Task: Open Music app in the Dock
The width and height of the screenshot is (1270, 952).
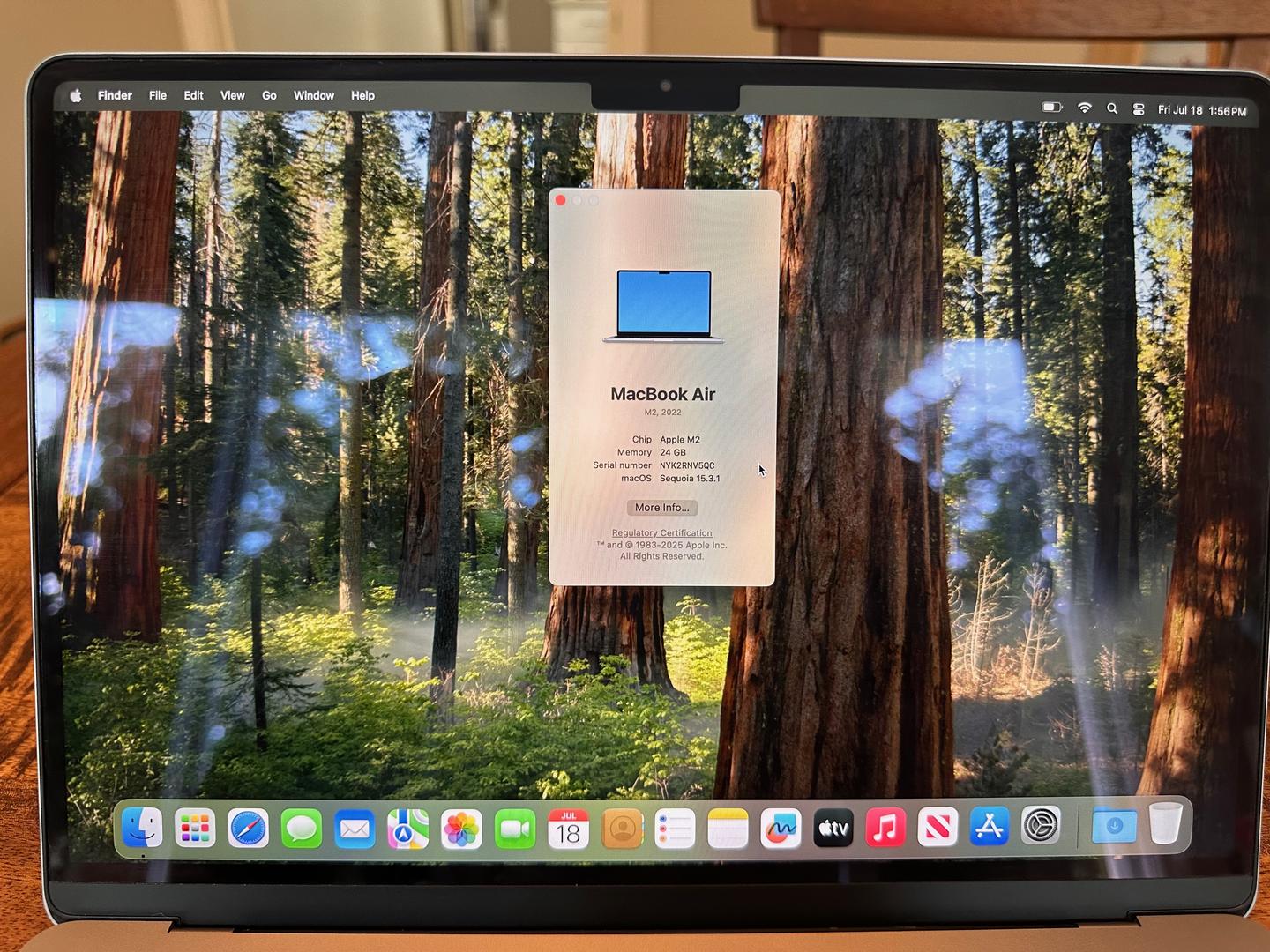Action: tap(885, 828)
